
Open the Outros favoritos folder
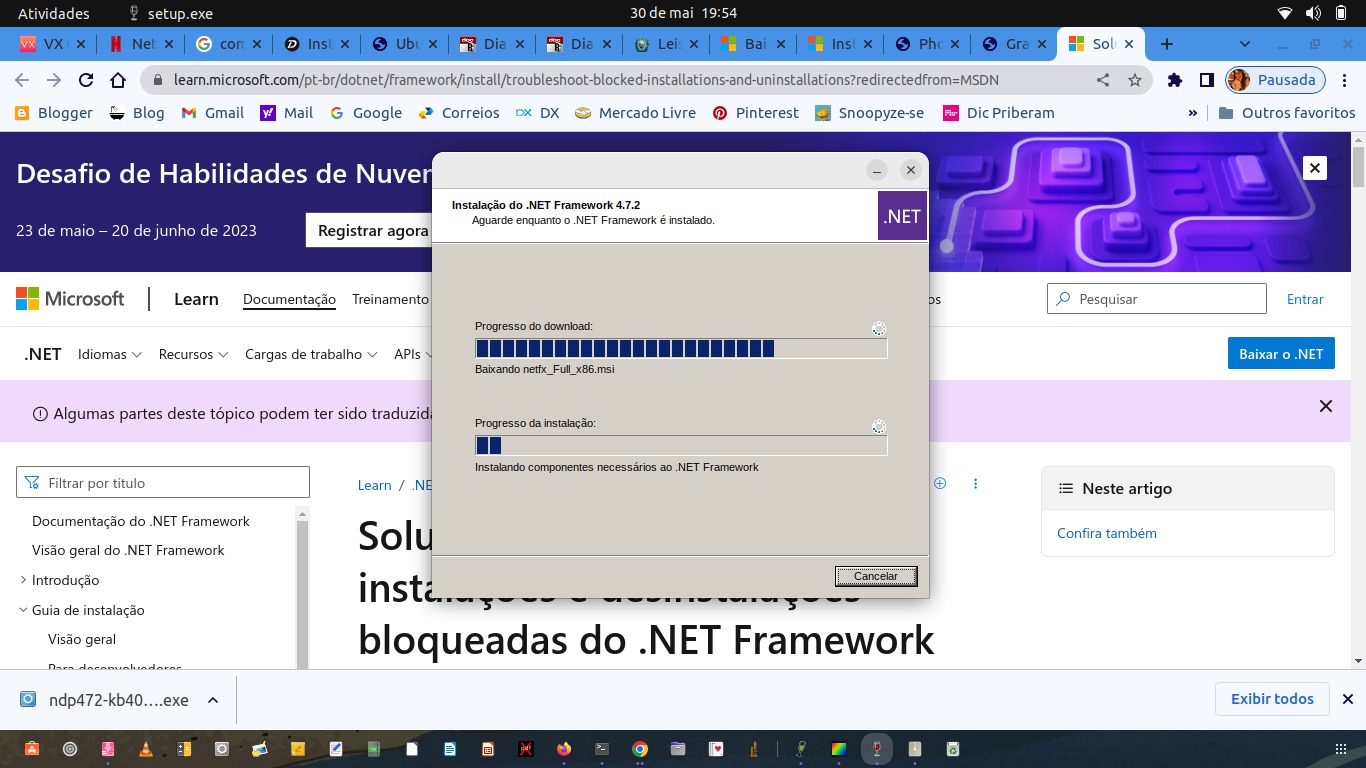(x=1287, y=113)
